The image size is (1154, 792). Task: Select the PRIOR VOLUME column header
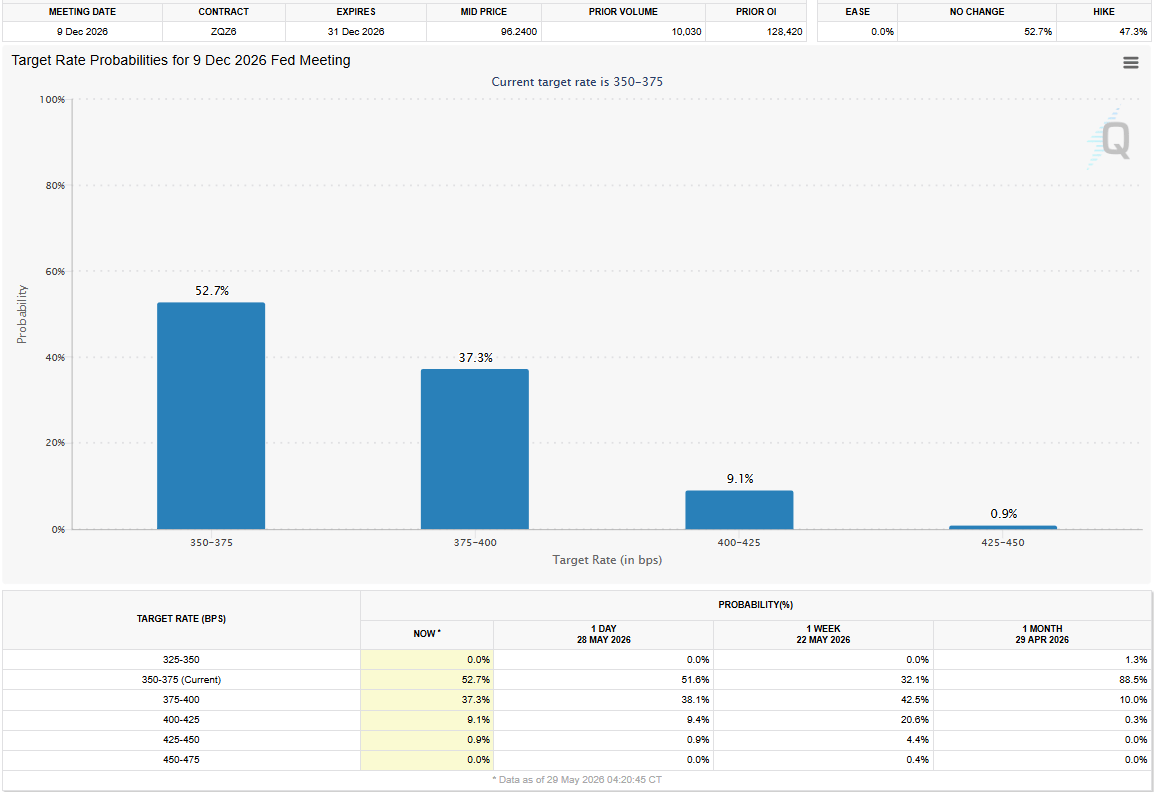pyautogui.click(x=623, y=12)
